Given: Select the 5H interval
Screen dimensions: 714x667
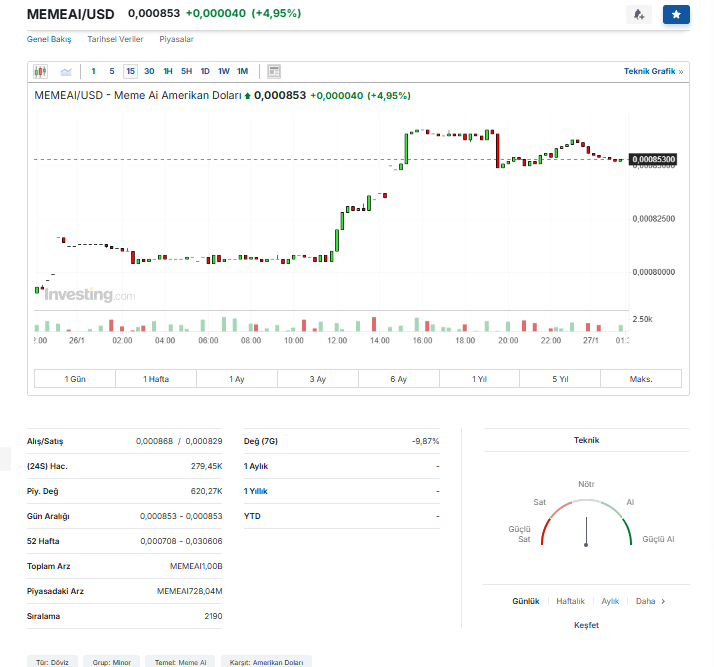Looking at the screenshot, I should coord(187,71).
